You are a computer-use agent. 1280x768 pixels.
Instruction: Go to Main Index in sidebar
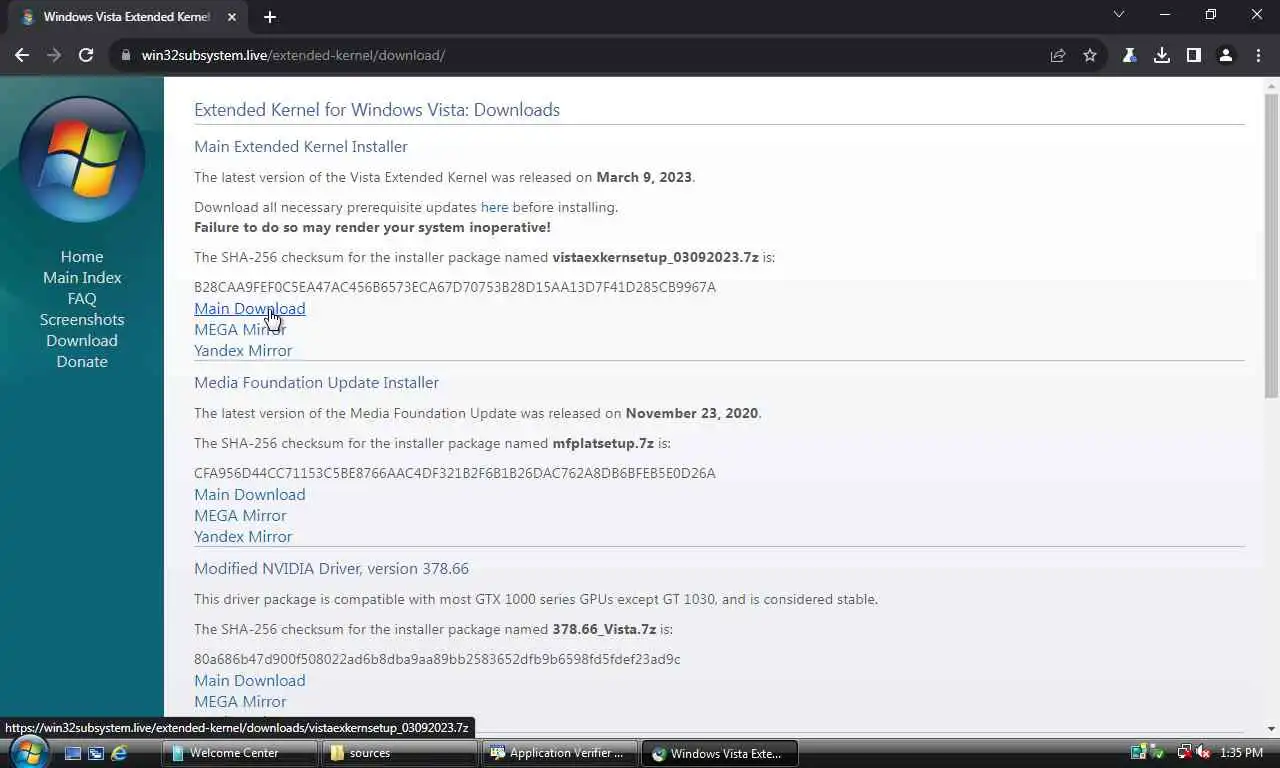[82, 278]
